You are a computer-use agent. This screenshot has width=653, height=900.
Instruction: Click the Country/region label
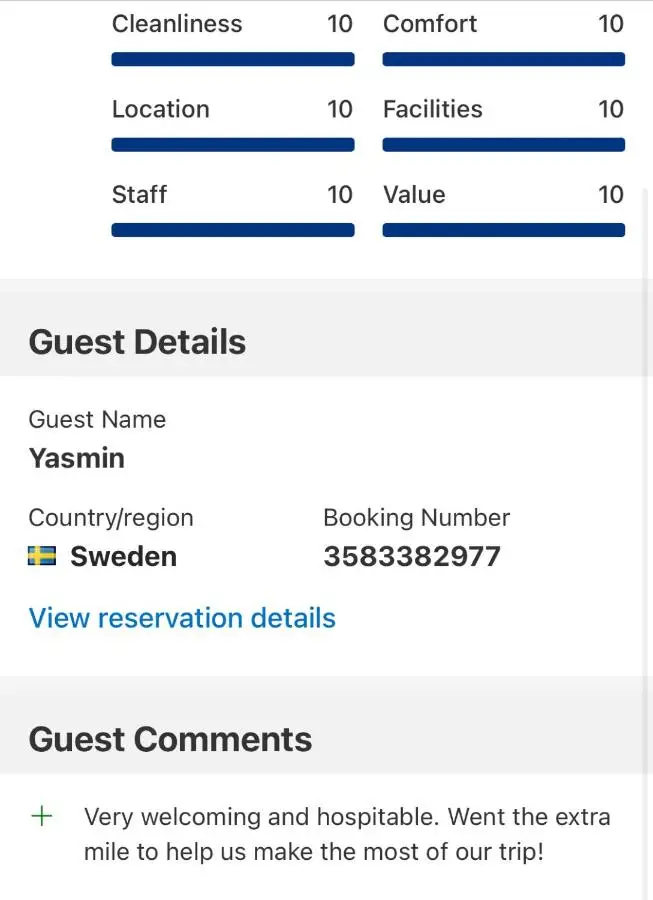[x=111, y=518]
